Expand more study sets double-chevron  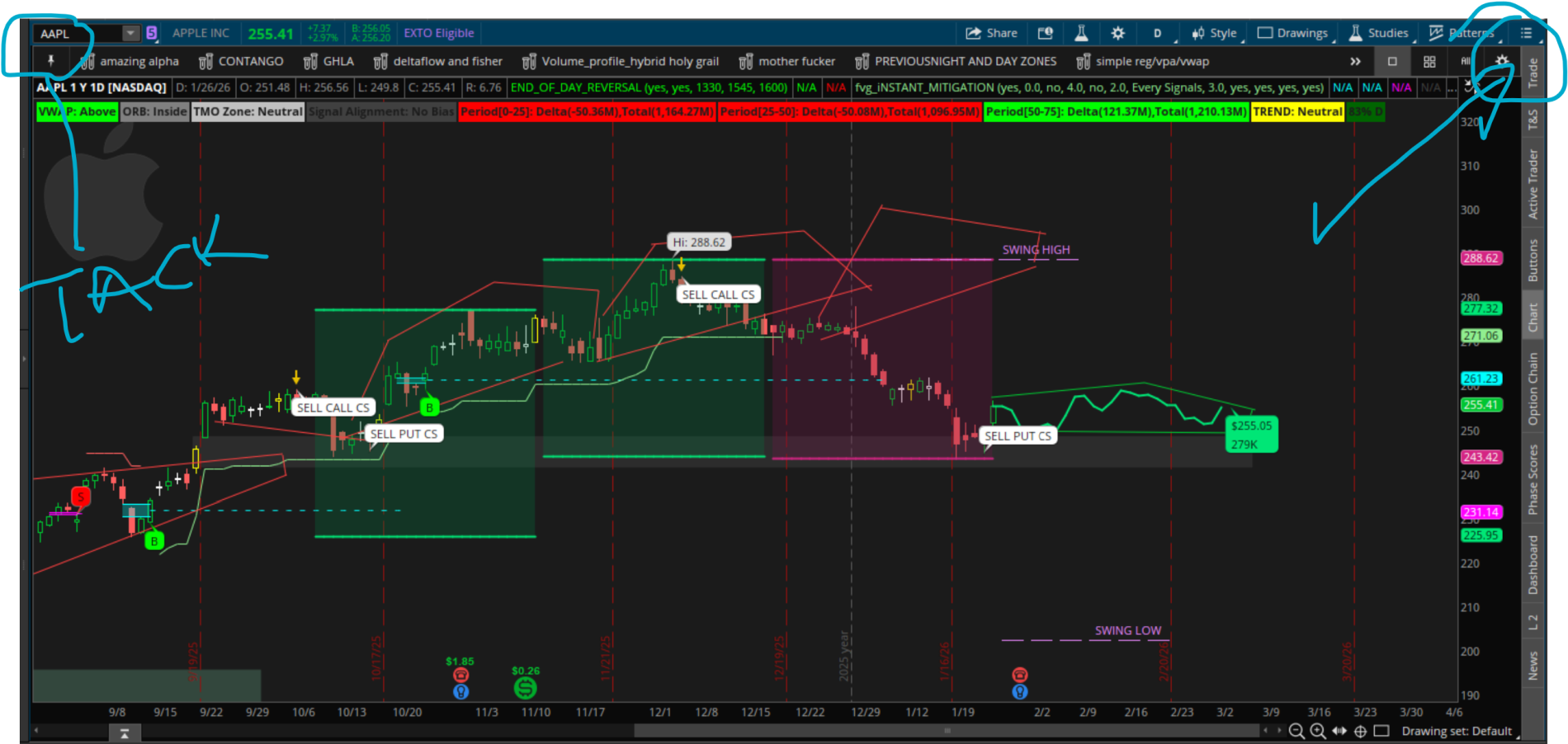click(1355, 61)
